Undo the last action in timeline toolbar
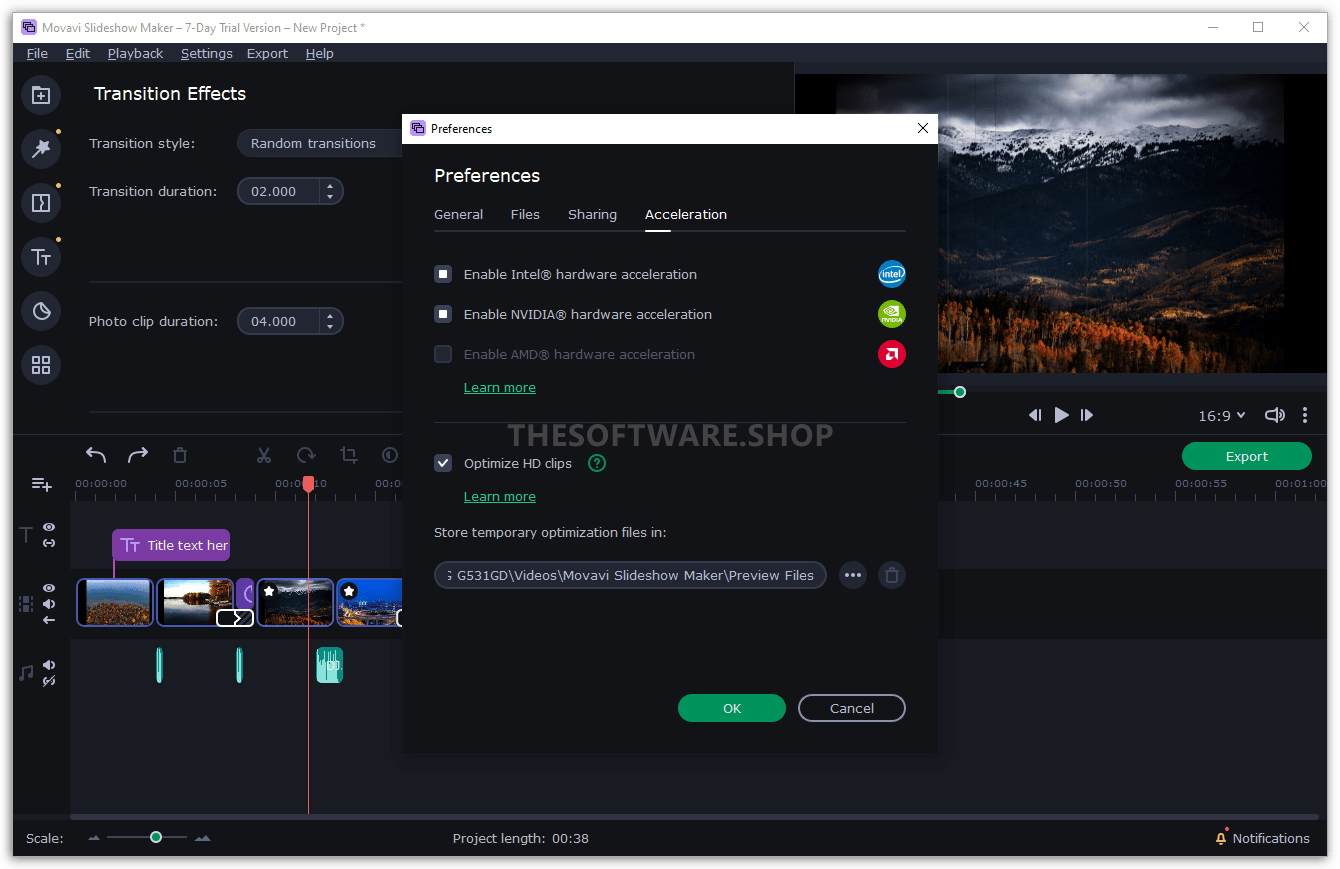Screen dimensions: 1340x869 96,455
